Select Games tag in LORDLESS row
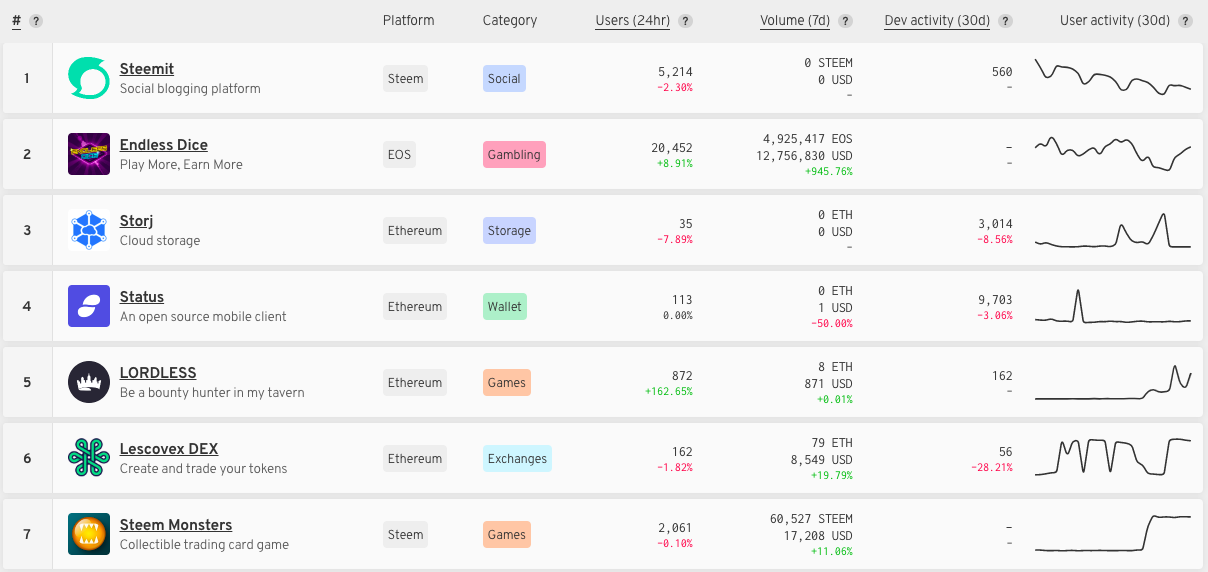This screenshot has width=1208, height=572. tap(506, 383)
